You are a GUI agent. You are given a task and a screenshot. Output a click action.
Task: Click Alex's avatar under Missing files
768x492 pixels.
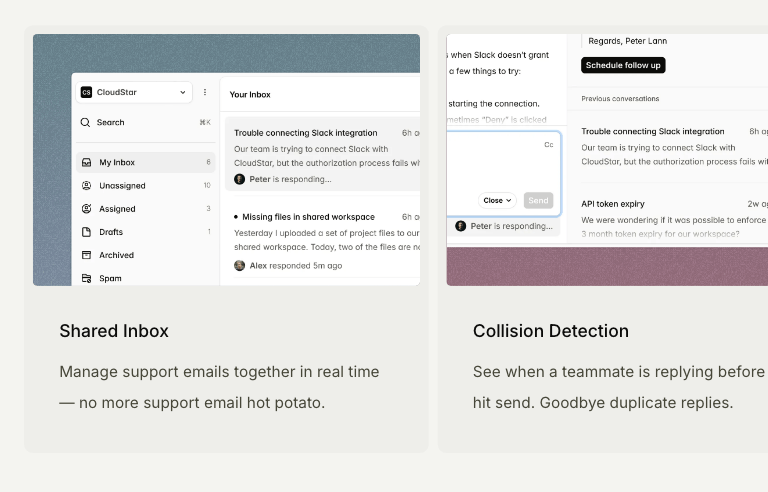(x=240, y=265)
